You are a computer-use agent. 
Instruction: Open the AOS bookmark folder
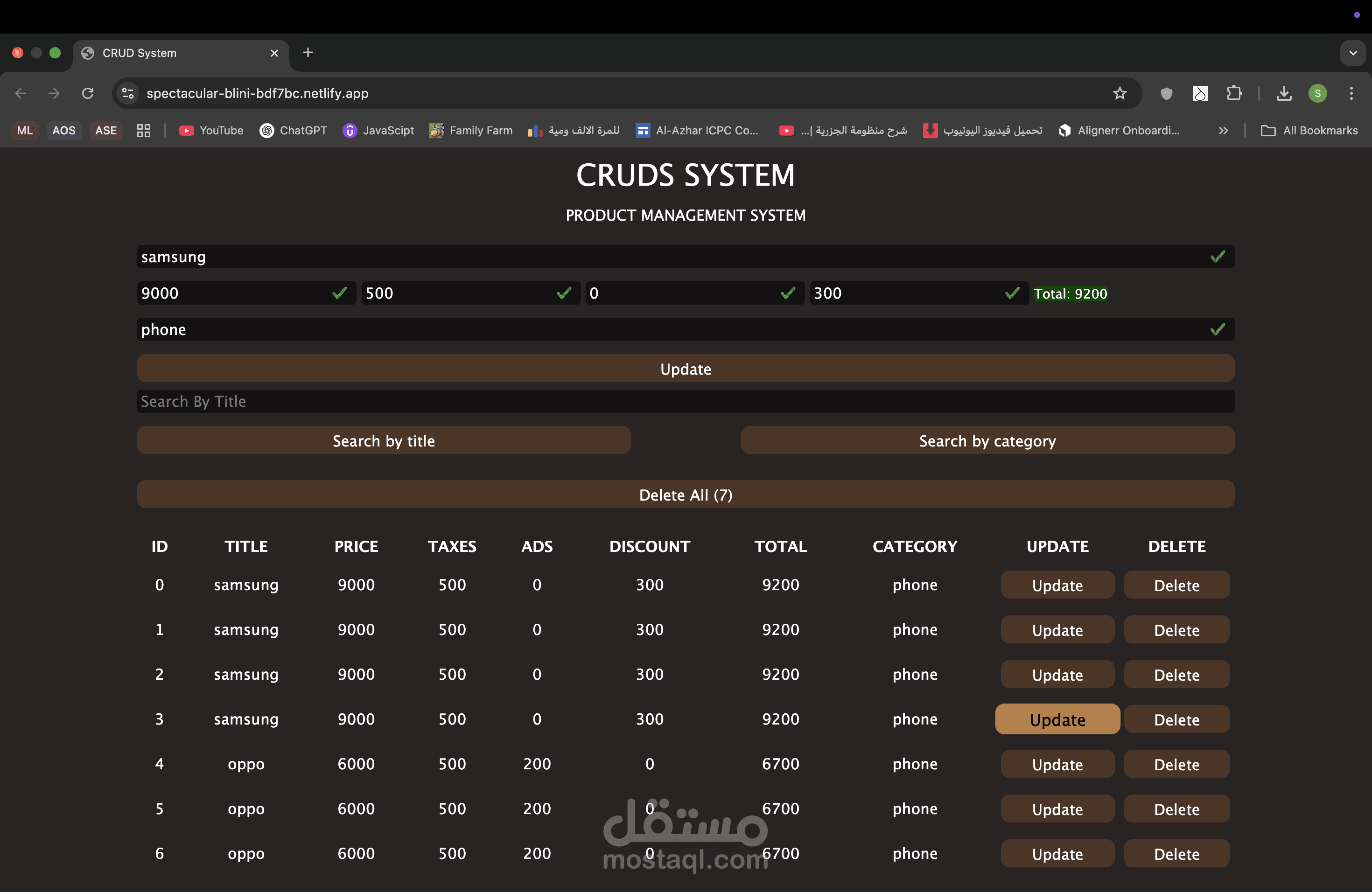[x=64, y=131]
